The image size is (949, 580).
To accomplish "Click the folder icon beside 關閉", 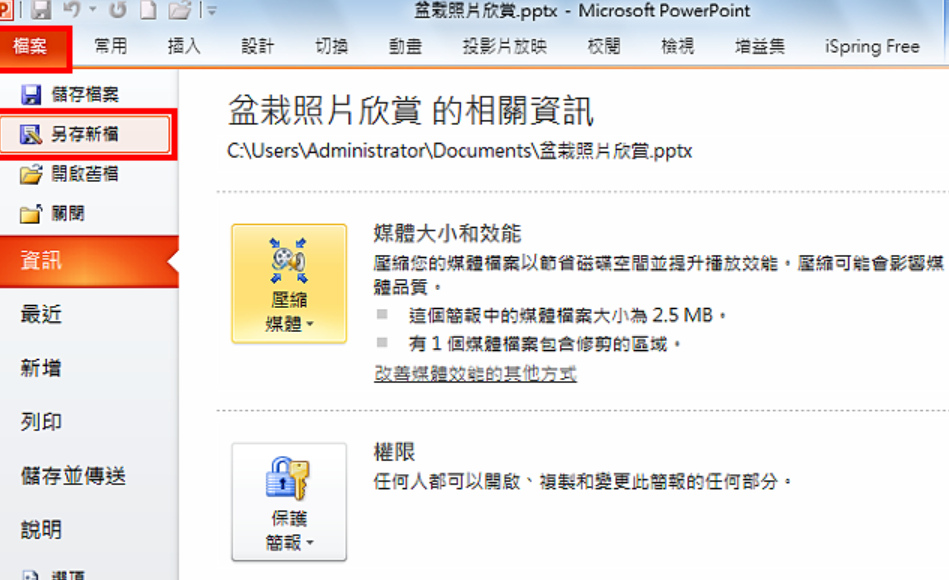I will [31, 214].
